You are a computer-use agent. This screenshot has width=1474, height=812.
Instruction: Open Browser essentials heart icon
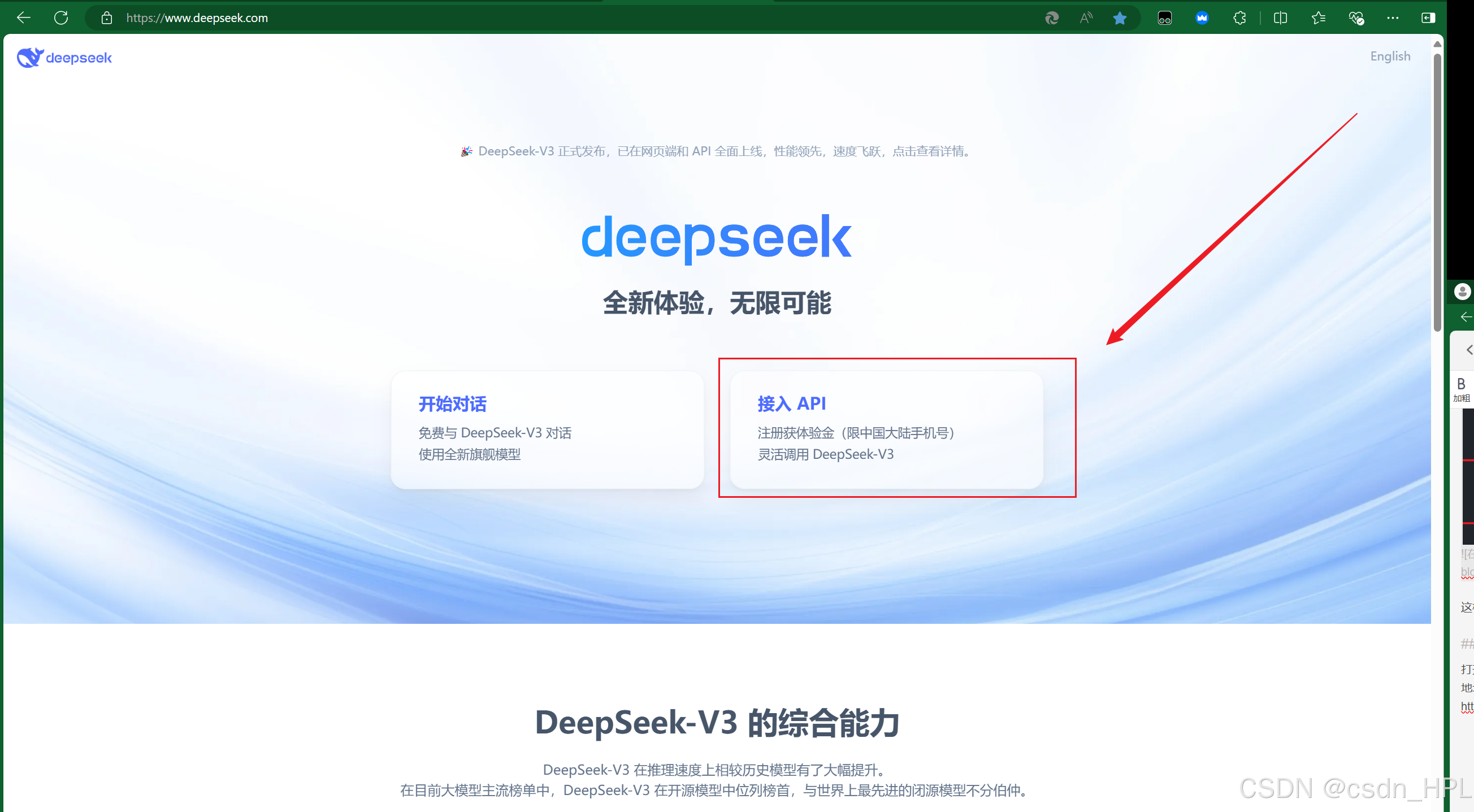click(1356, 18)
